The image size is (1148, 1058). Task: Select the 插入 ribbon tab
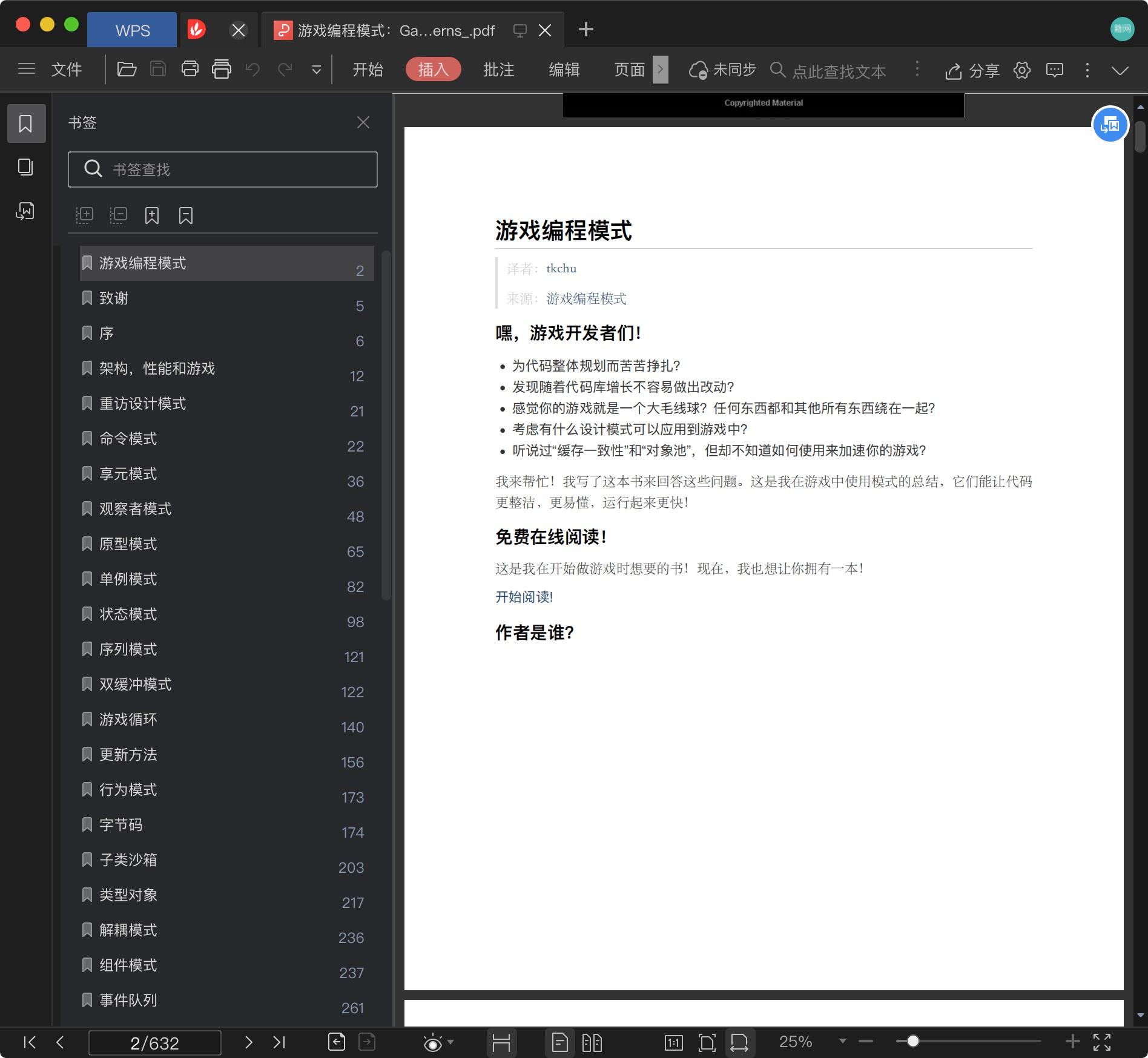tap(434, 70)
